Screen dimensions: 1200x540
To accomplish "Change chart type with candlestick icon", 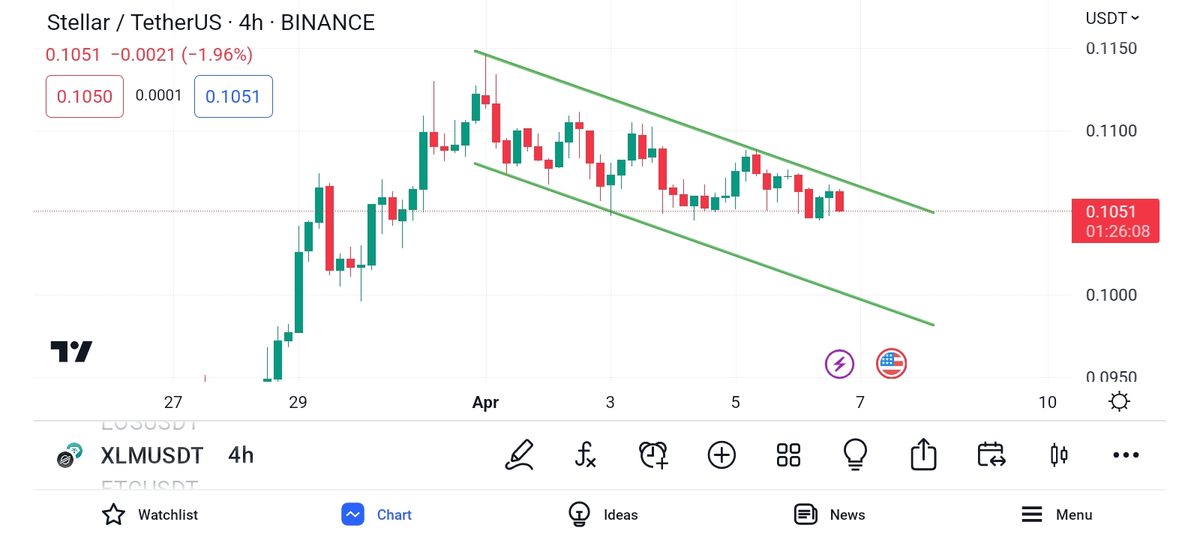I will [x=1058, y=455].
